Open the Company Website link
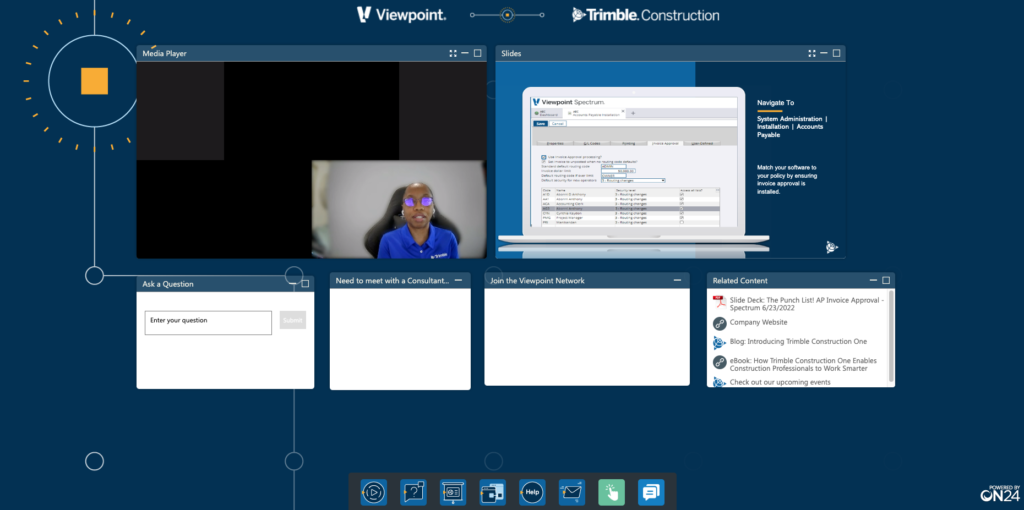This screenshot has height=510, width=1024. click(x=758, y=322)
